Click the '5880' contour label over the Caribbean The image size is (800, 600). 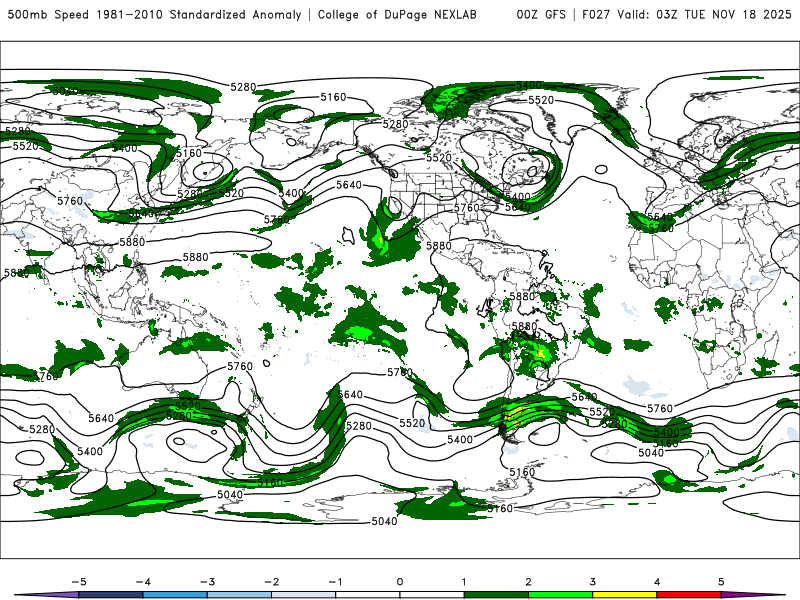point(439,246)
